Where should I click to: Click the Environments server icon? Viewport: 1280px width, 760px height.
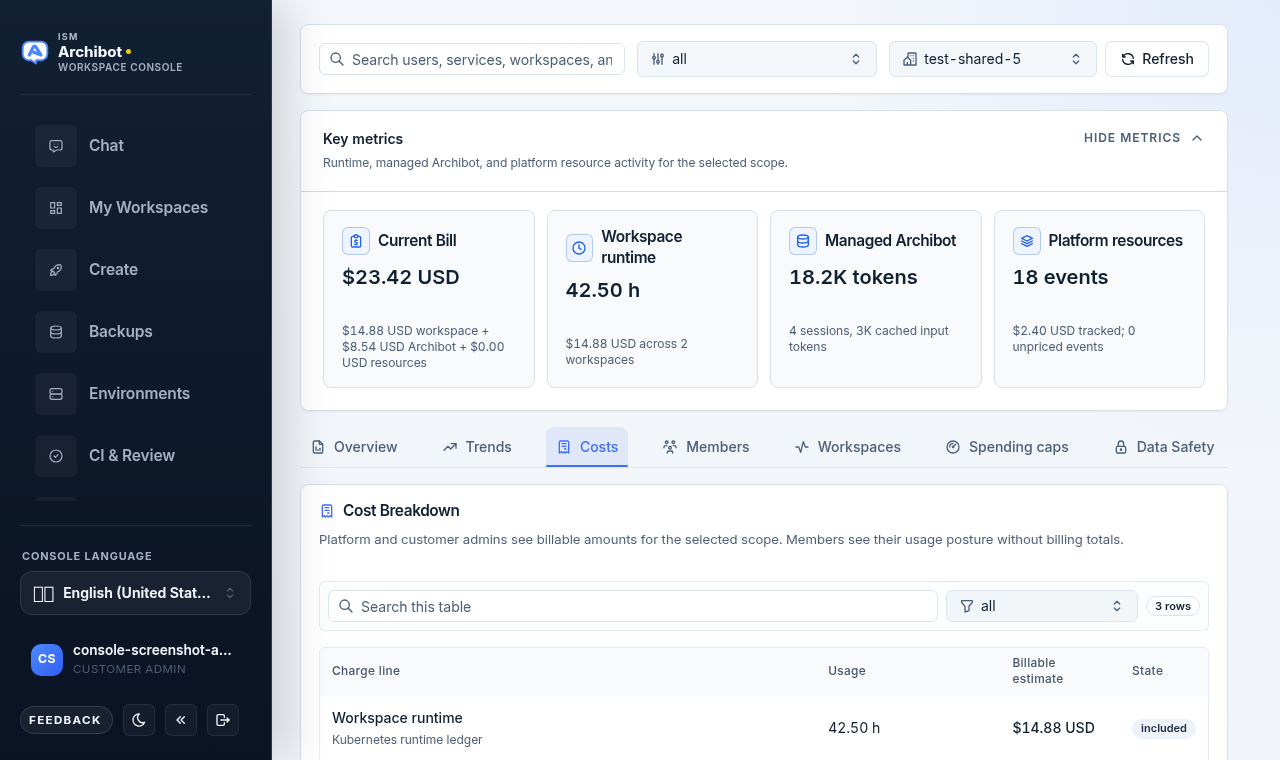[56, 394]
